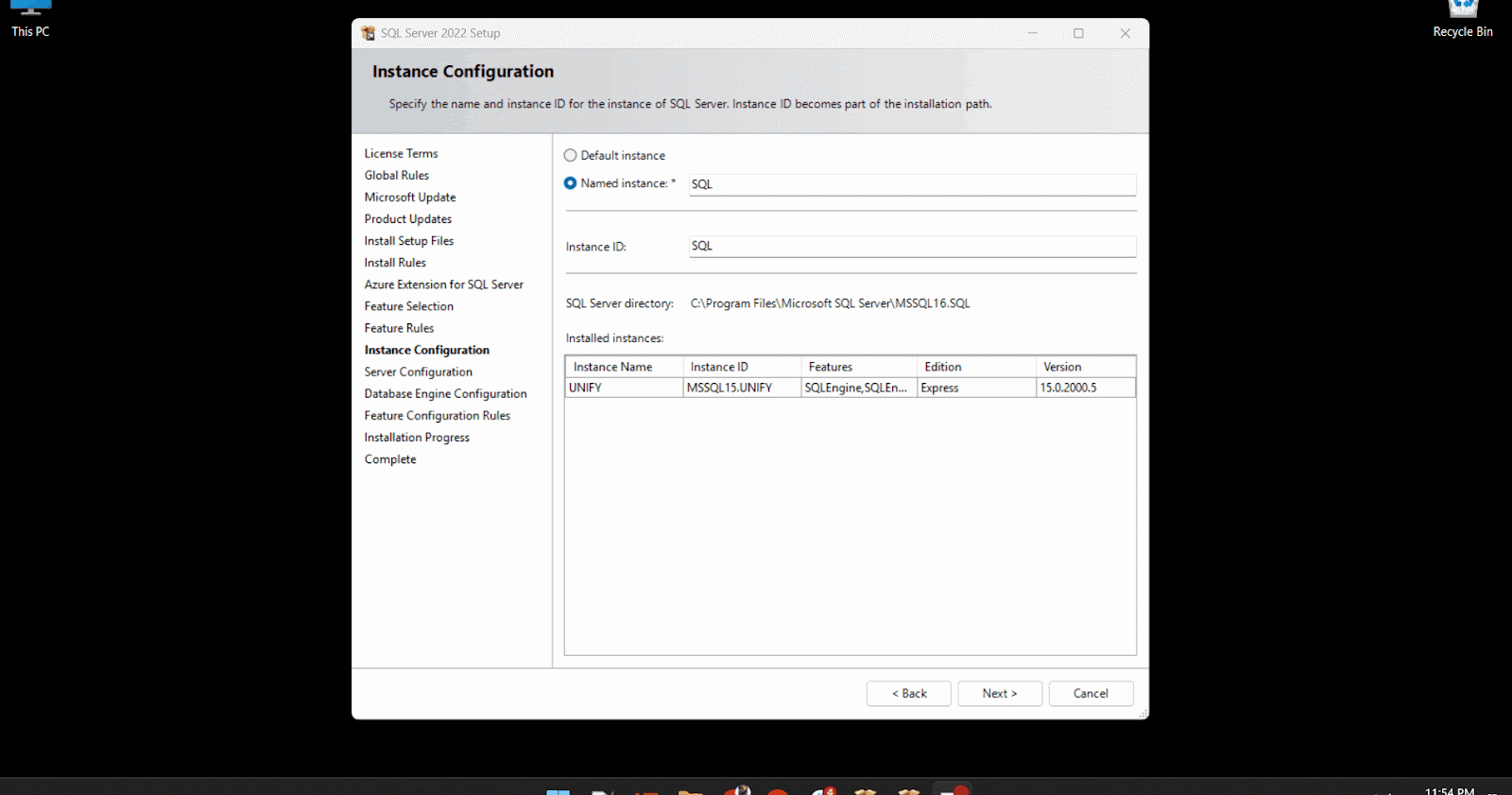Go to Feature Selection in the sidebar
This screenshot has height=795, width=1512.
(x=409, y=306)
